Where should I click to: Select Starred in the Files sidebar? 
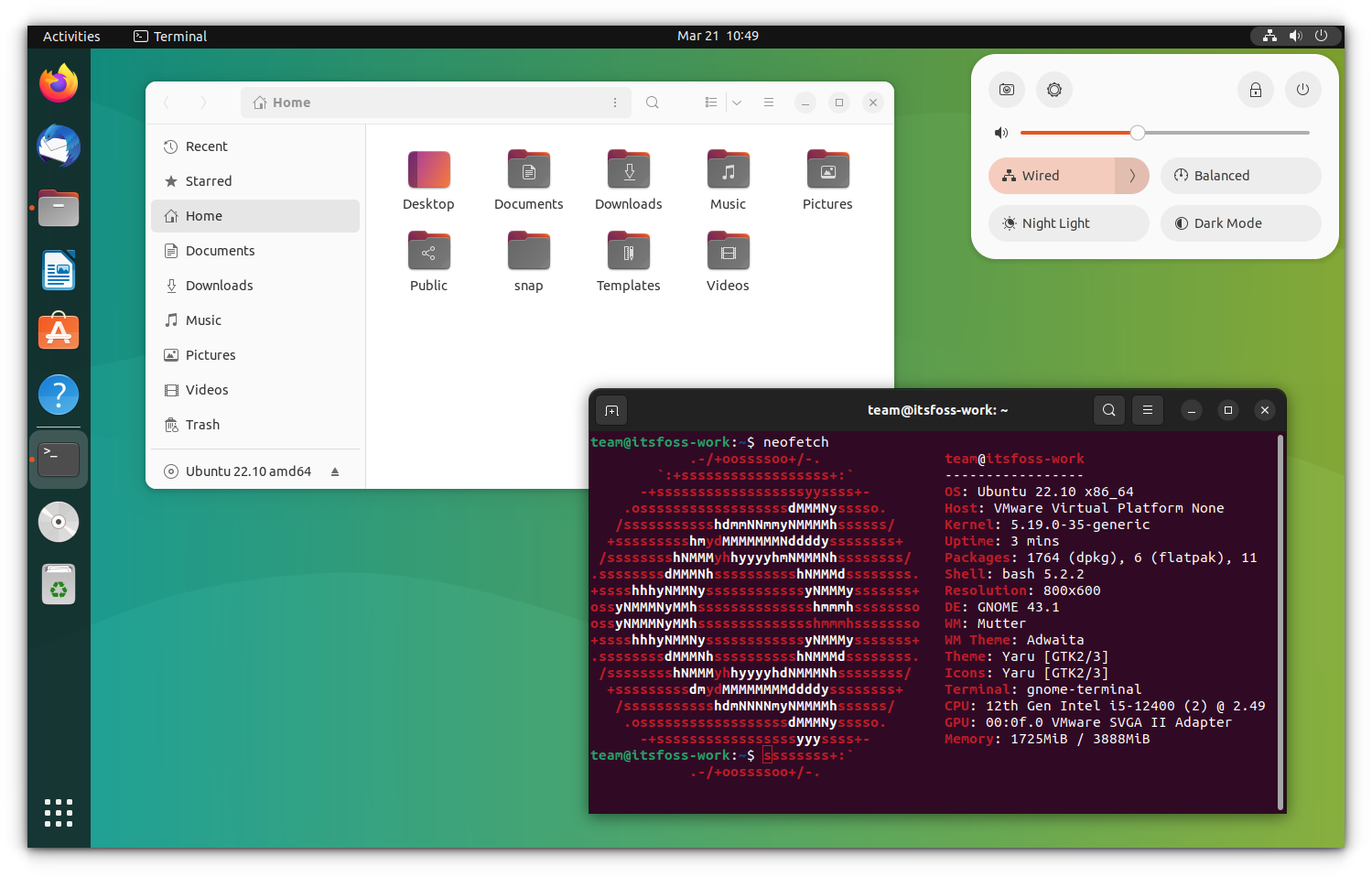click(x=255, y=181)
